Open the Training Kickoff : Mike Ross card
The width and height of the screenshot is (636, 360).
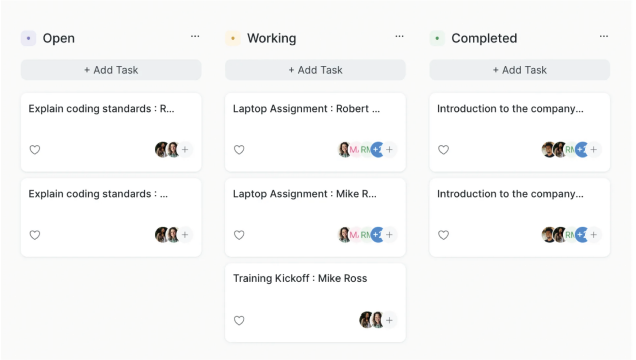click(316, 302)
